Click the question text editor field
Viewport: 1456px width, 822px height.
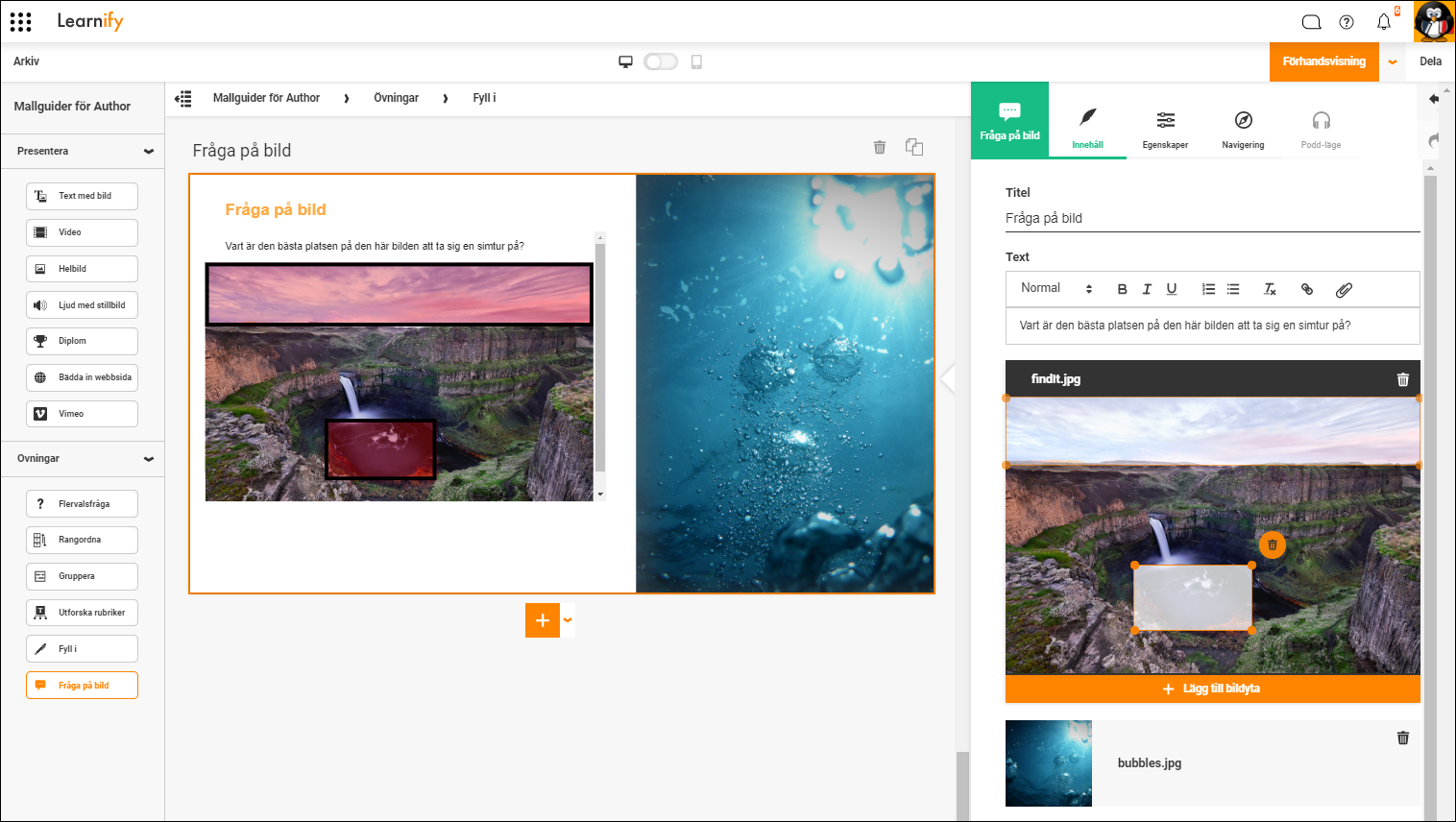coord(1212,326)
